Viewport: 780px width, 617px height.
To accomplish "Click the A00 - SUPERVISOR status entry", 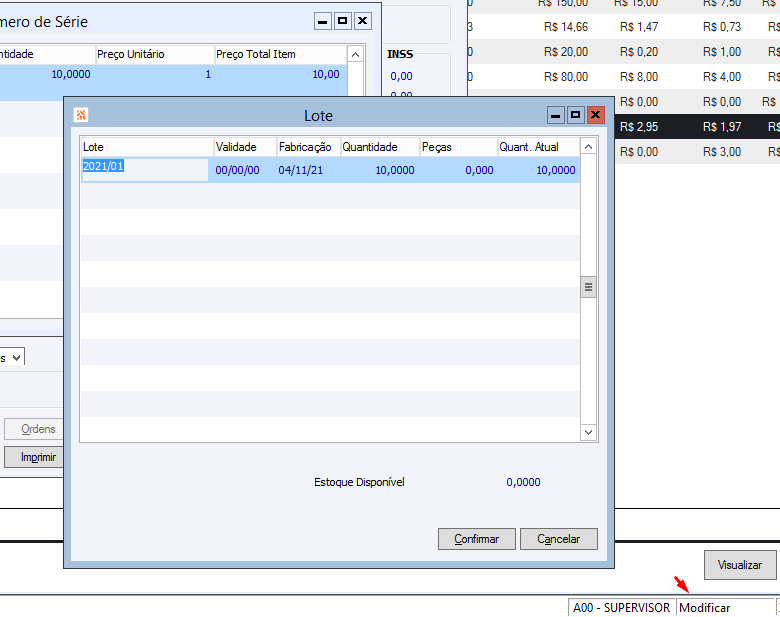I will (x=622, y=608).
